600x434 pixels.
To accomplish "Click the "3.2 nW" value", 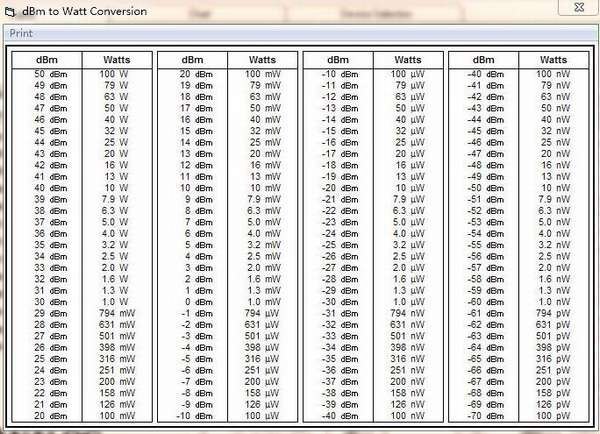I will pos(554,245).
